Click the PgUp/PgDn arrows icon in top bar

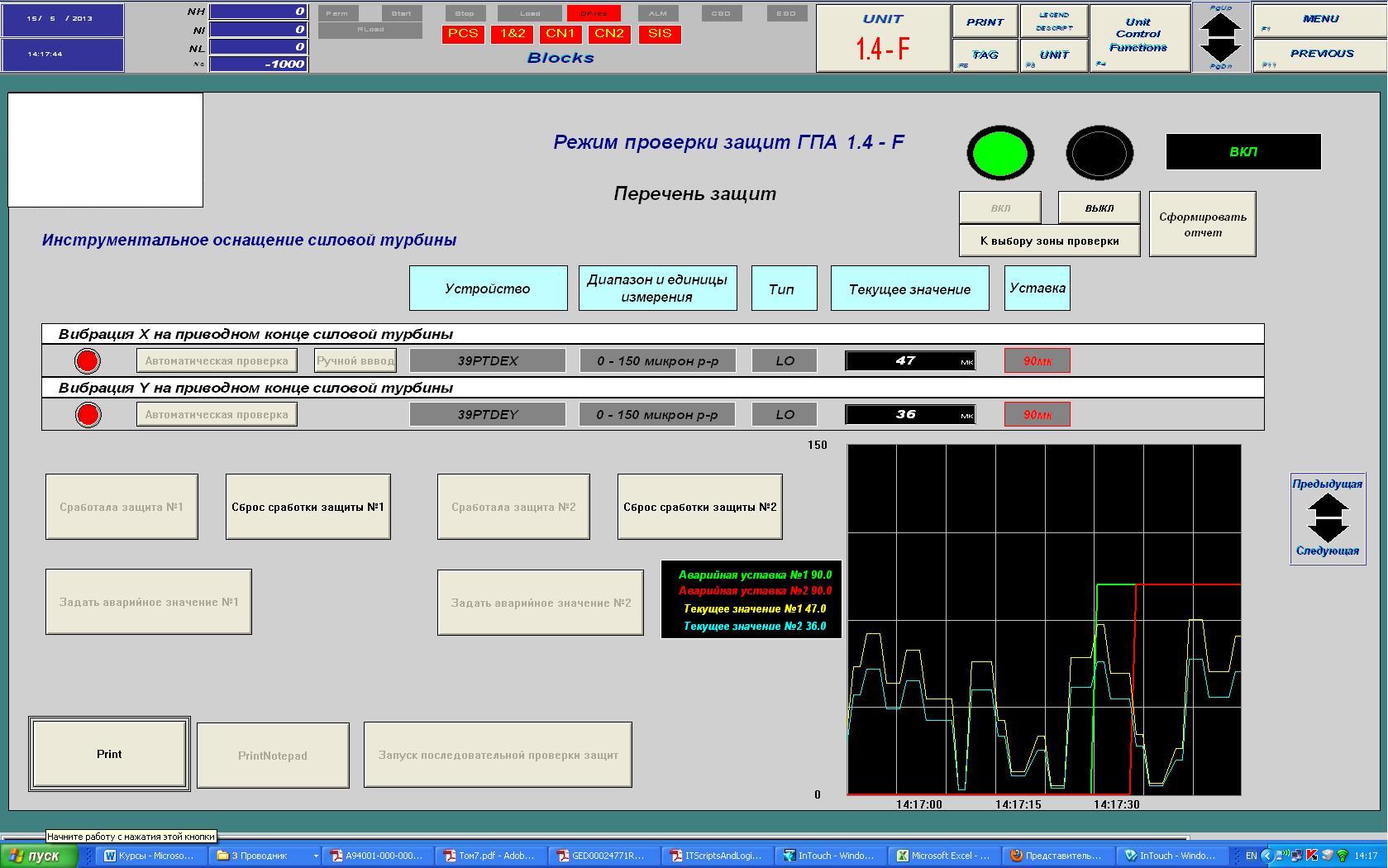point(1220,36)
